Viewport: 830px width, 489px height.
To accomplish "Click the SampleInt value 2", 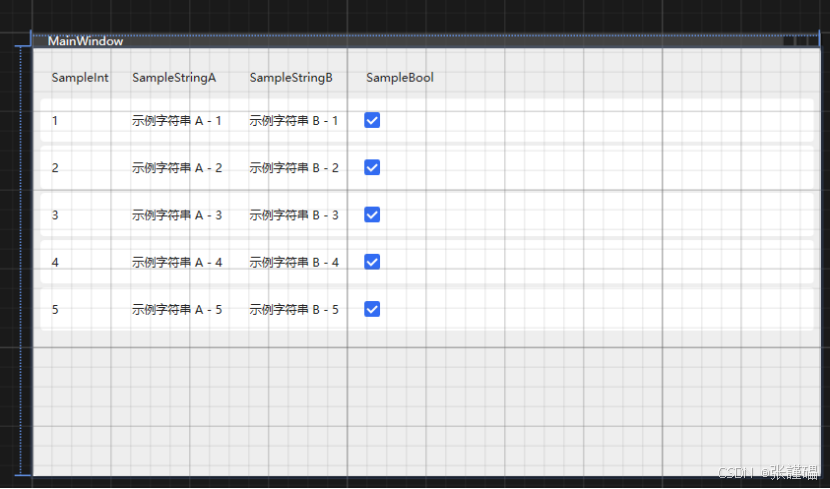I will [55, 168].
